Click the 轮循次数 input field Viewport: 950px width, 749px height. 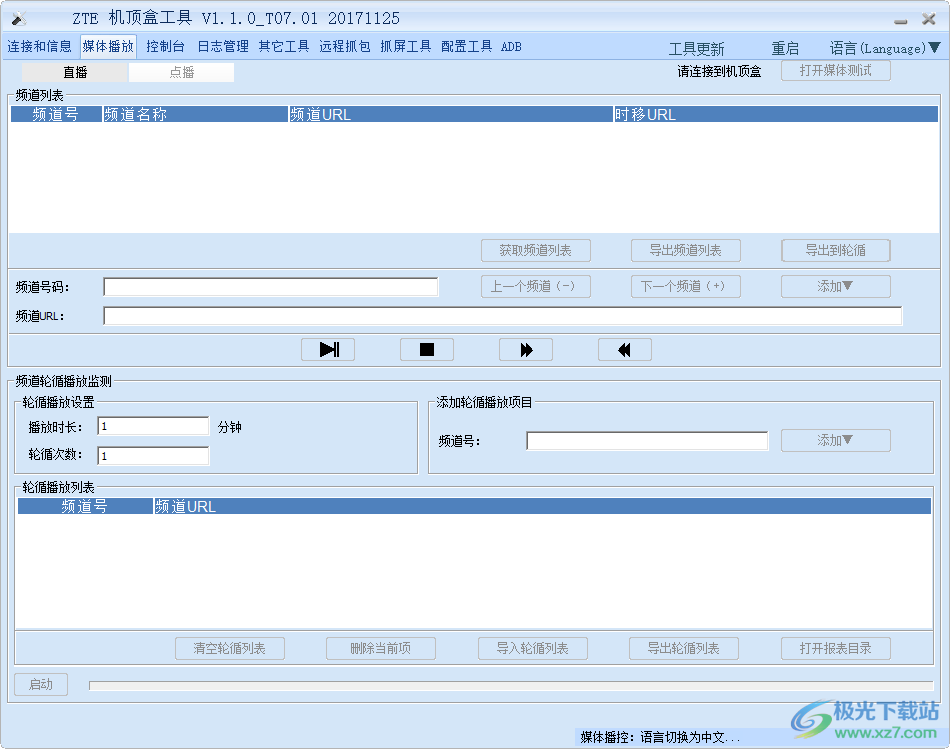click(x=153, y=456)
